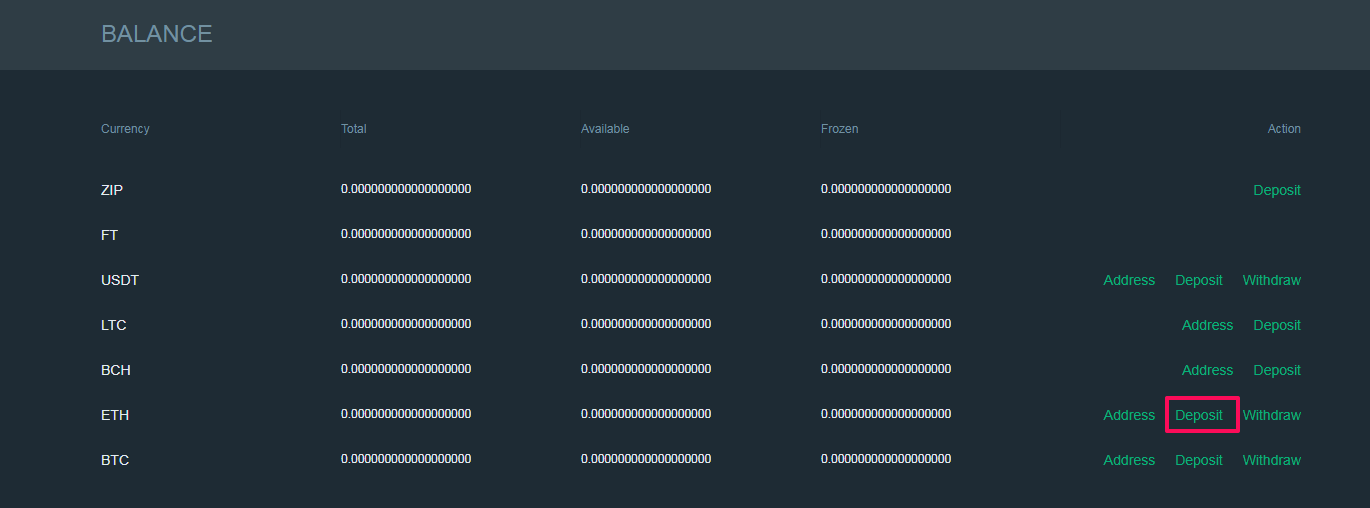
Task: Open the BTC Address link
Action: click(1129, 460)
